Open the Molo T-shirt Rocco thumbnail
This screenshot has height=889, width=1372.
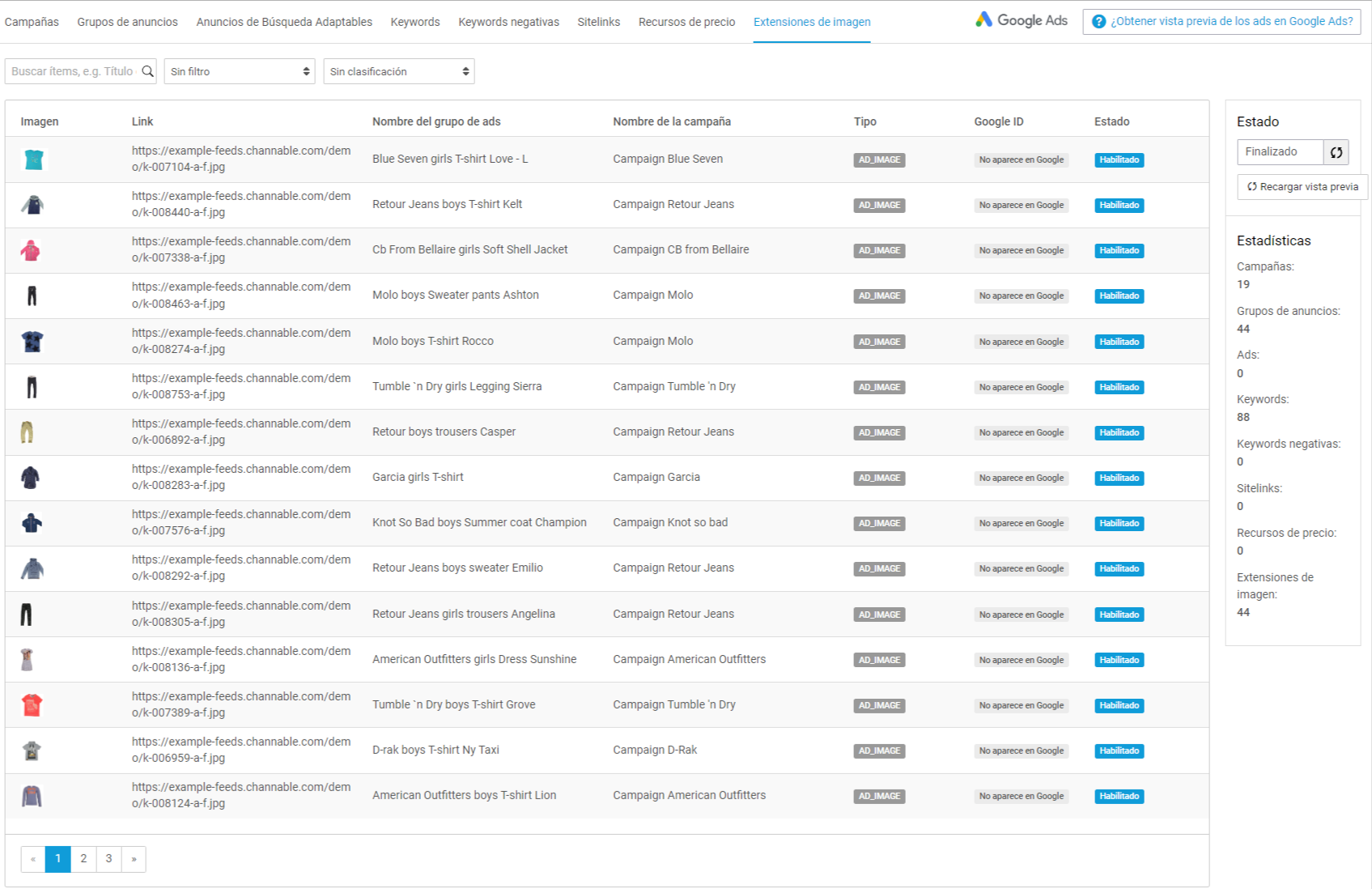(x=32, y=342)
